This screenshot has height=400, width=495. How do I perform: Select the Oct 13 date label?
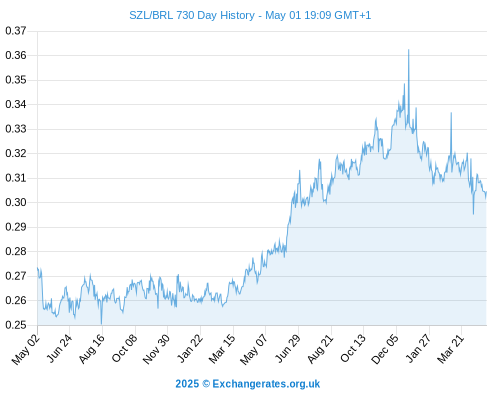tap(353, 349)
